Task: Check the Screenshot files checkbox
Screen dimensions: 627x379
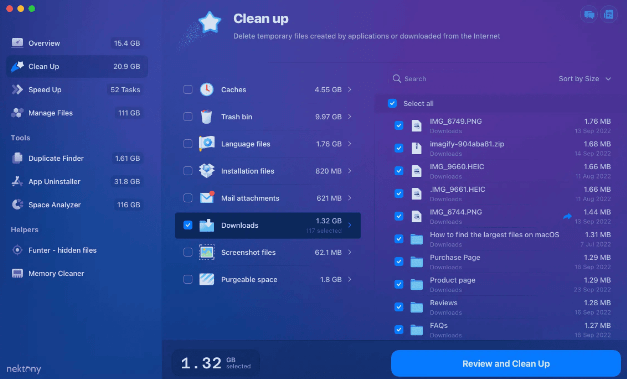Action: (188, 252)
